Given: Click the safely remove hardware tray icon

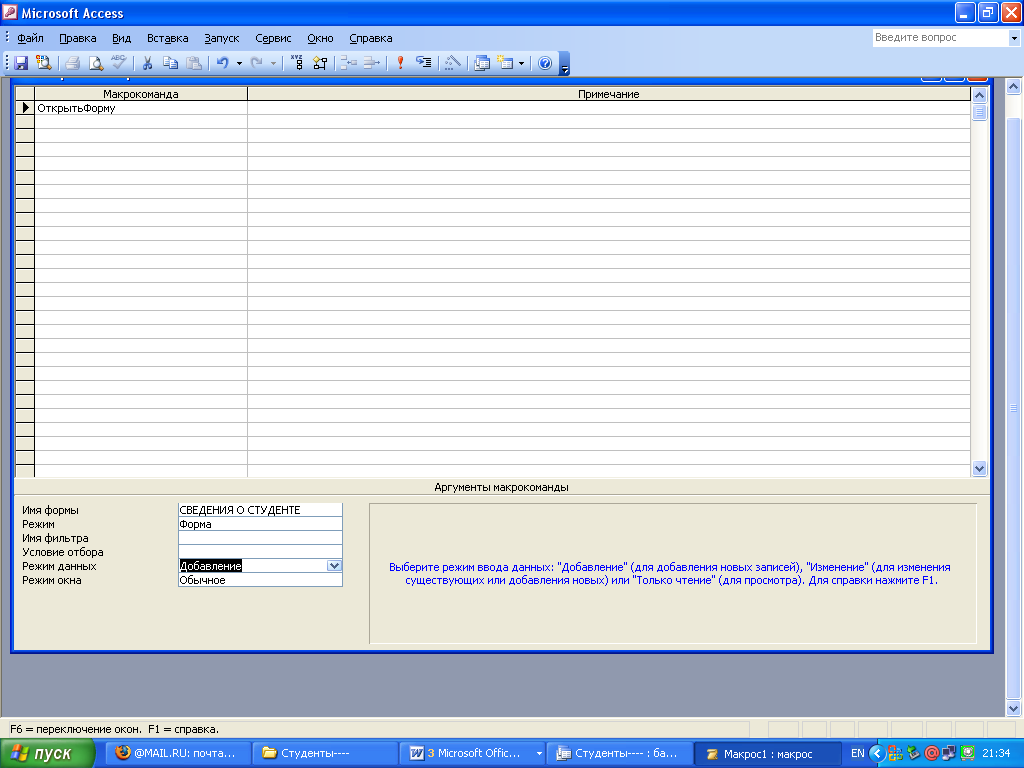Looking at the screenshot, I should [914, 753].
